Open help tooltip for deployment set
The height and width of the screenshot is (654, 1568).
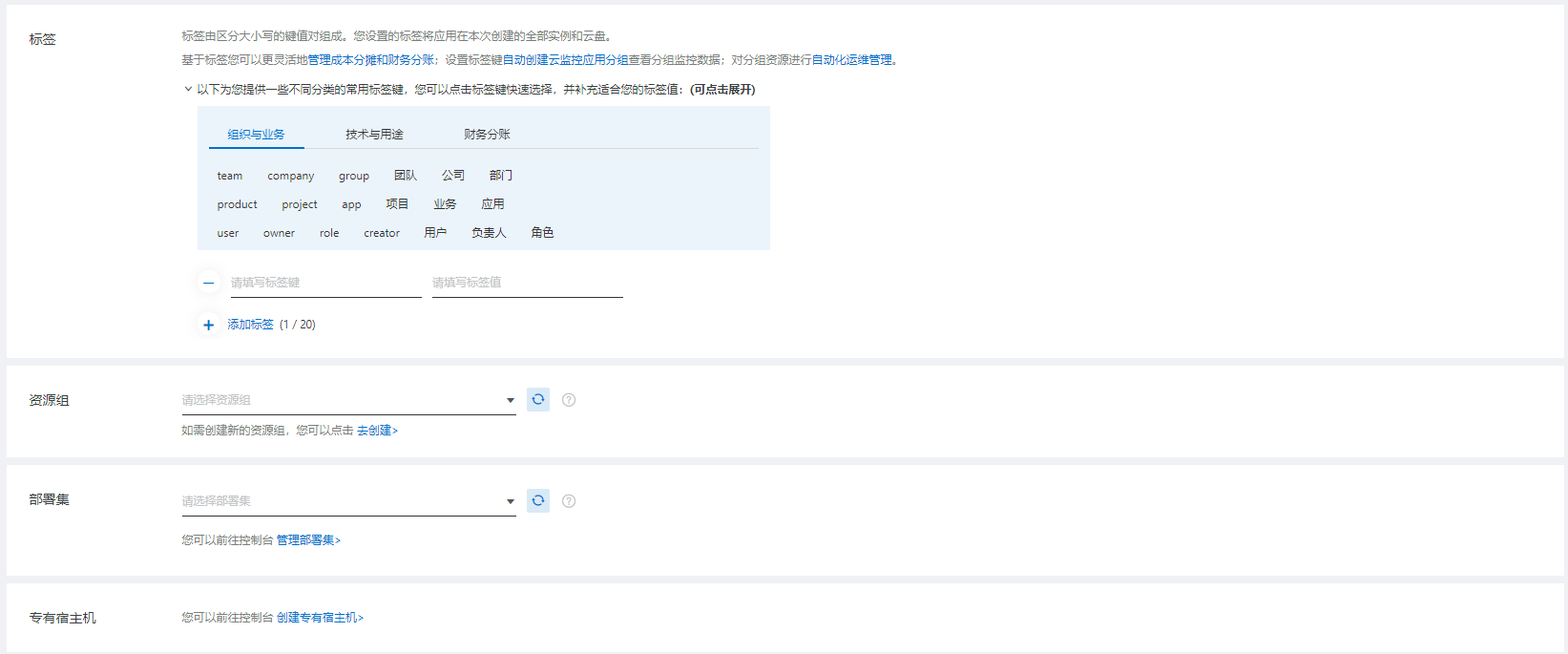click(569, 501)
